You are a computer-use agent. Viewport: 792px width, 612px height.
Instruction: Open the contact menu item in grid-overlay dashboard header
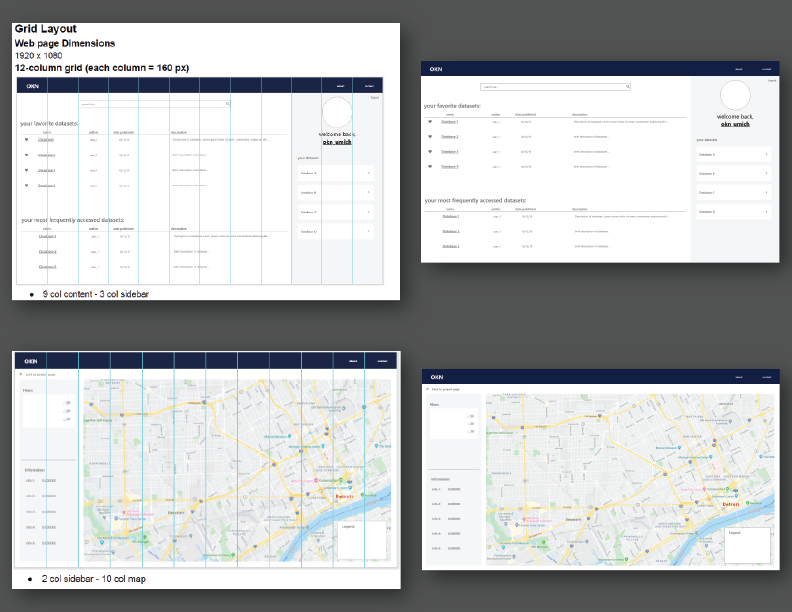click(369, 86)
